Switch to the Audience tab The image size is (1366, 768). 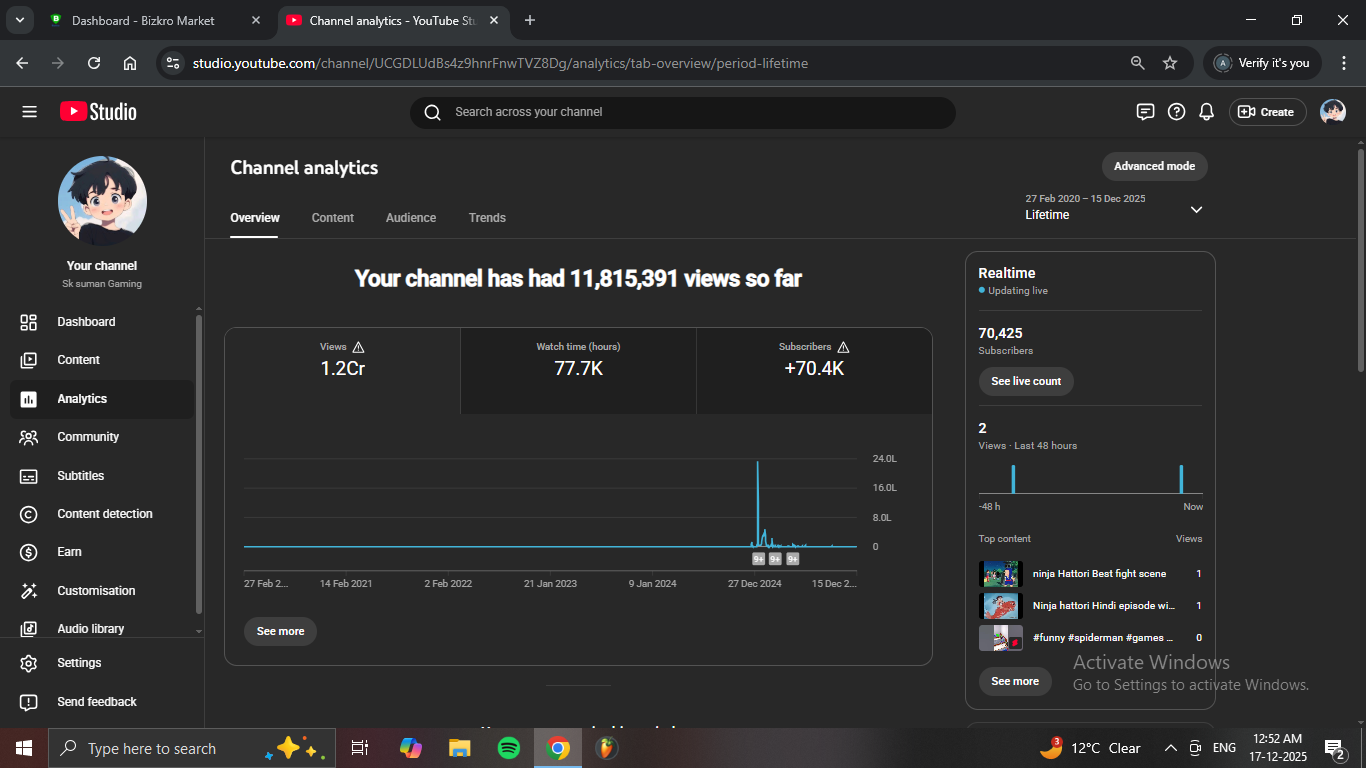point(411,218)
